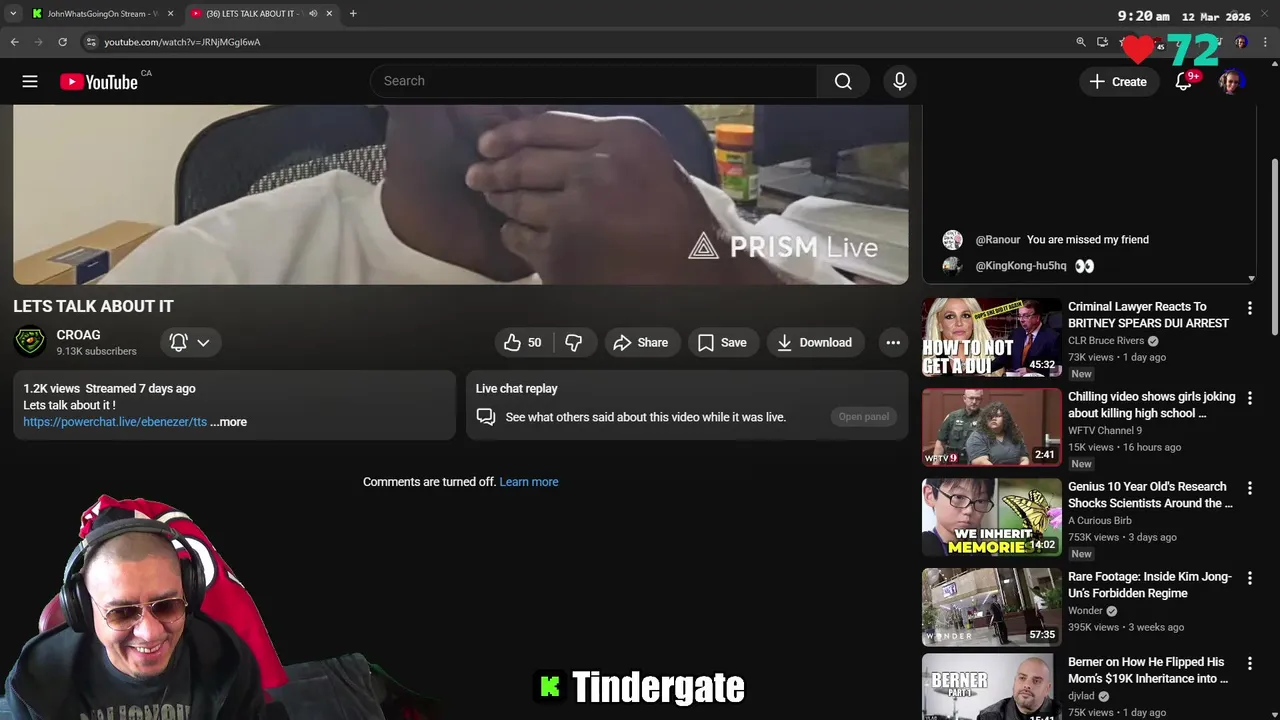Open the powerchat.live link in description

(x=115, y=422)
